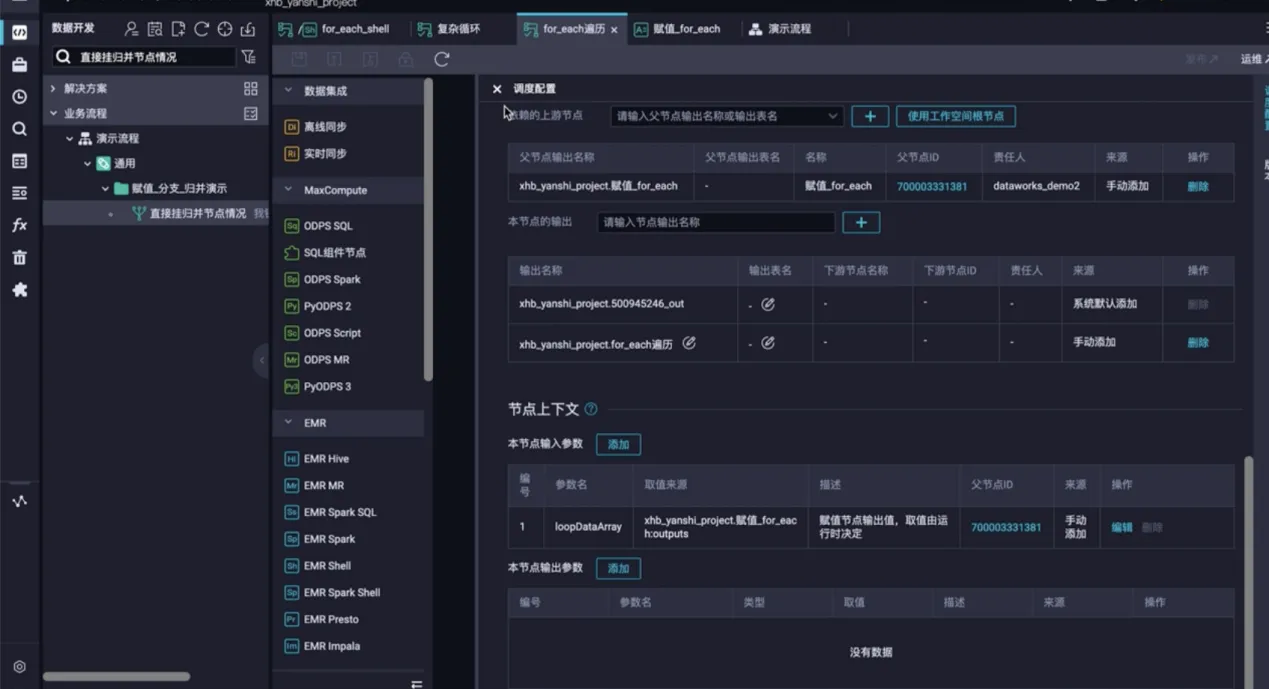Add node output with plus button
This screenshot has height=689, width=1269.
coord(861,222)
